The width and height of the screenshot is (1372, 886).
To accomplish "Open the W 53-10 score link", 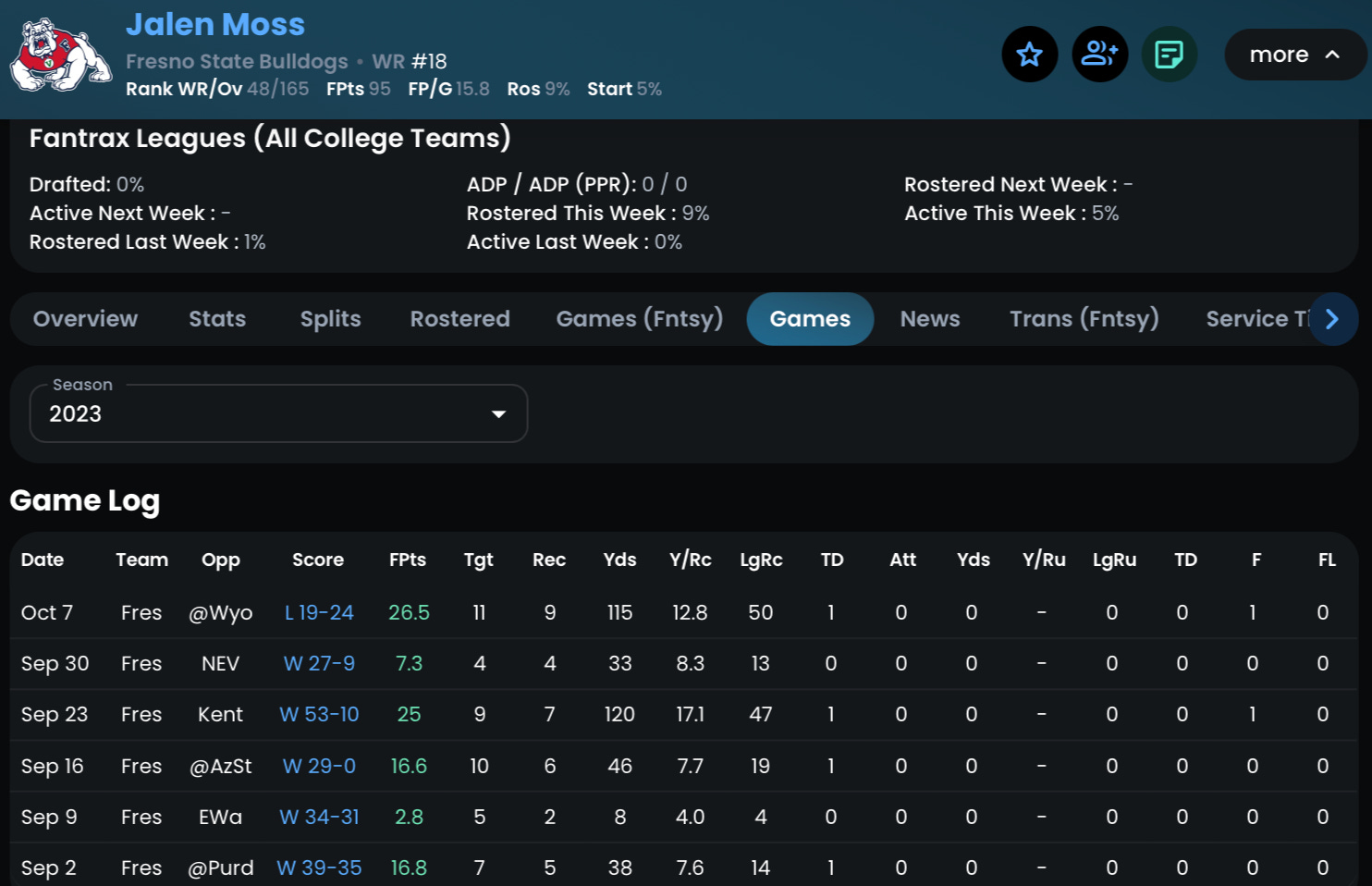I will (x=319, y=715).
